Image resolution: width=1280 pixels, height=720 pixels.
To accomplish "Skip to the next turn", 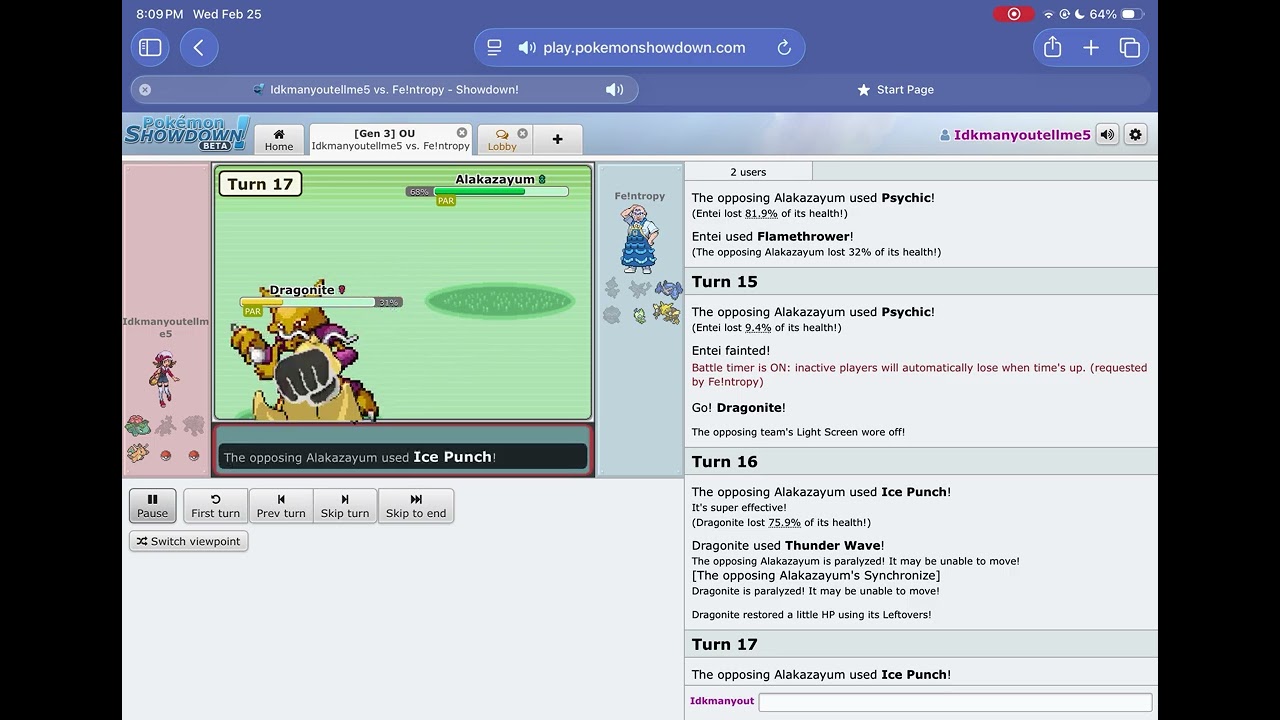I will coord(345,505).
